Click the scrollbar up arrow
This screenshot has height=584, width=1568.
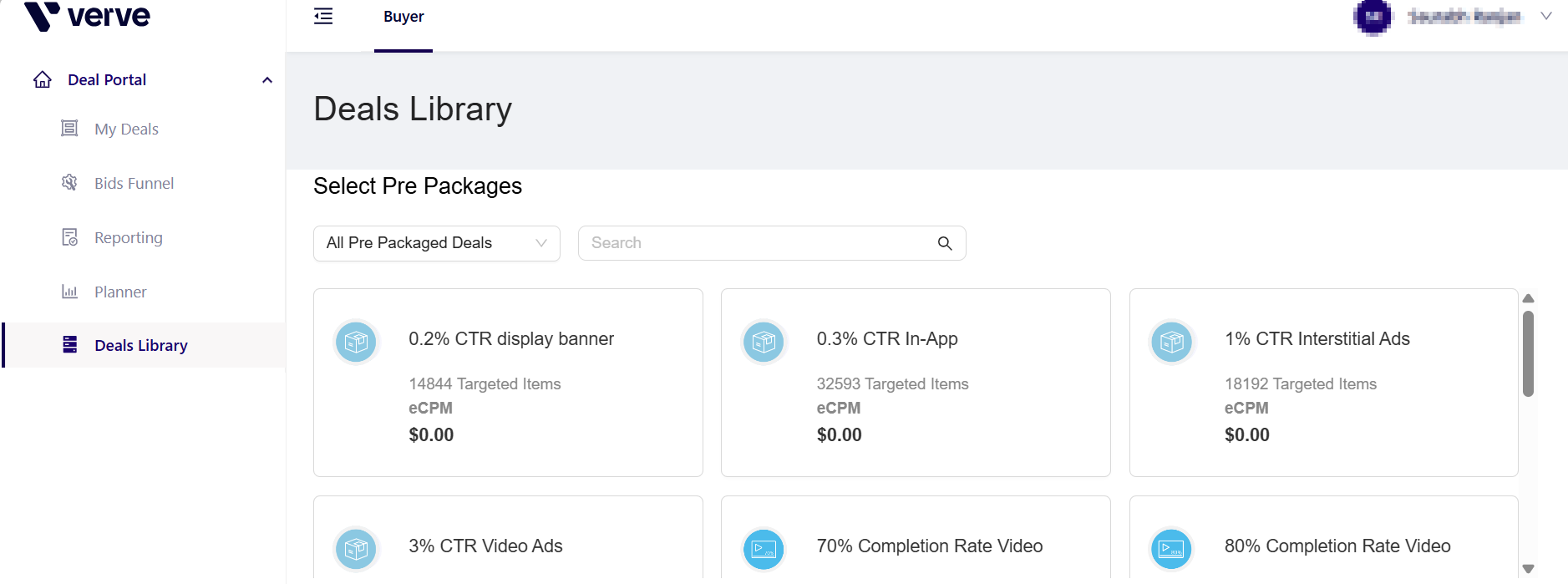click(x=1528, y=298)
